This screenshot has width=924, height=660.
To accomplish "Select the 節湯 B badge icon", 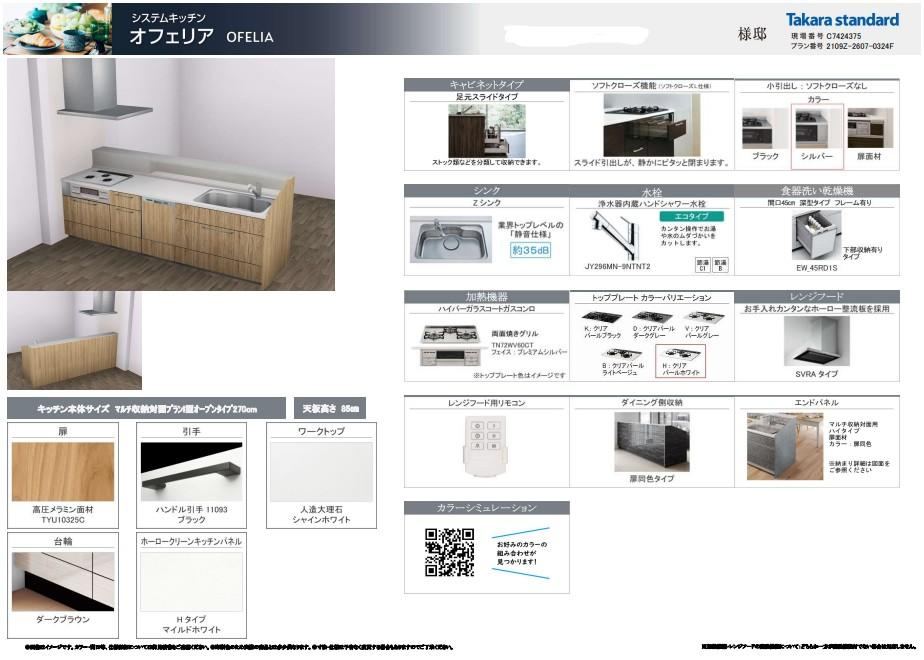I will pos(720,265).
